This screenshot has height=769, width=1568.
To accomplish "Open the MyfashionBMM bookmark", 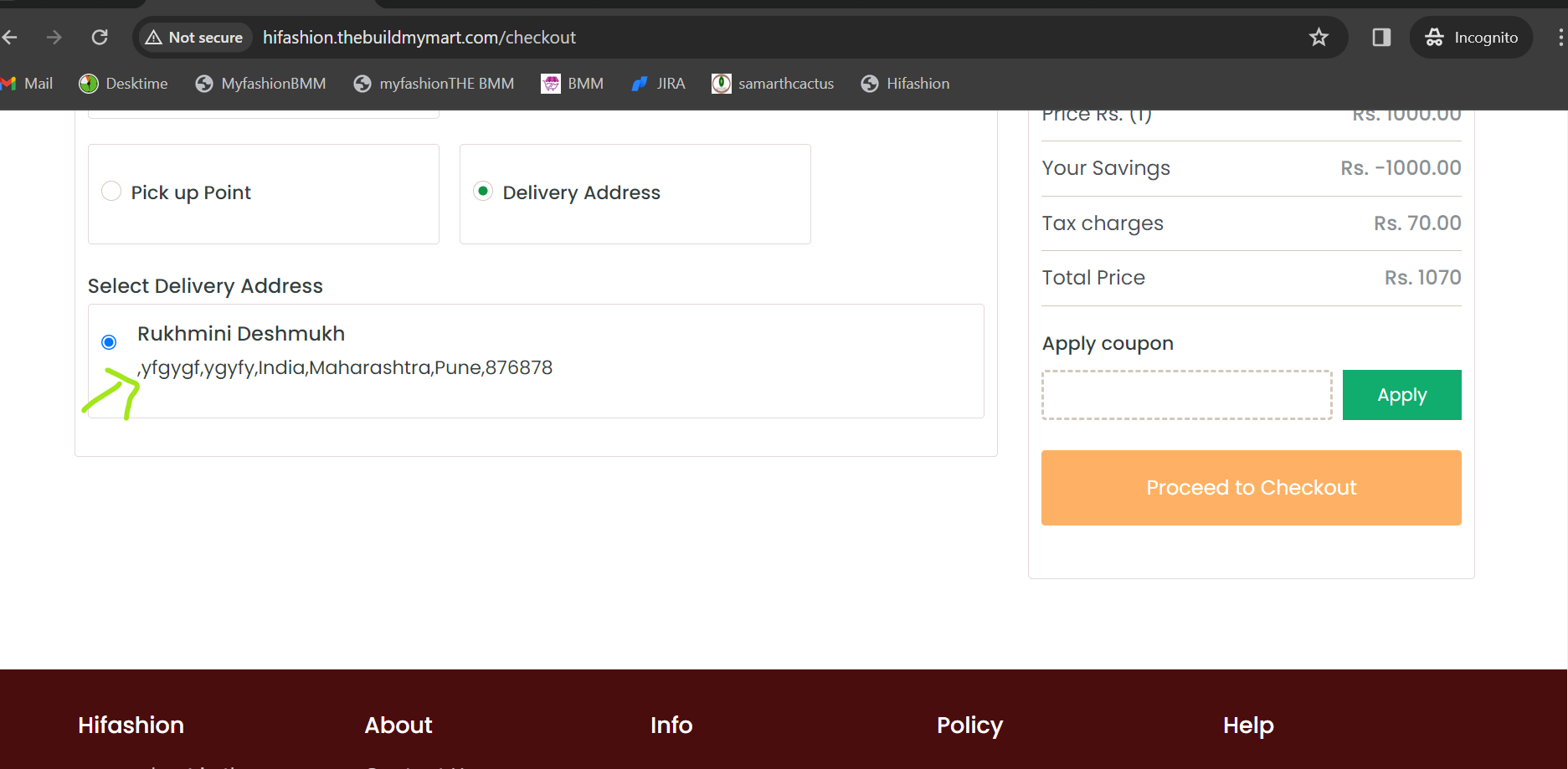I will [x=260, y=84].
